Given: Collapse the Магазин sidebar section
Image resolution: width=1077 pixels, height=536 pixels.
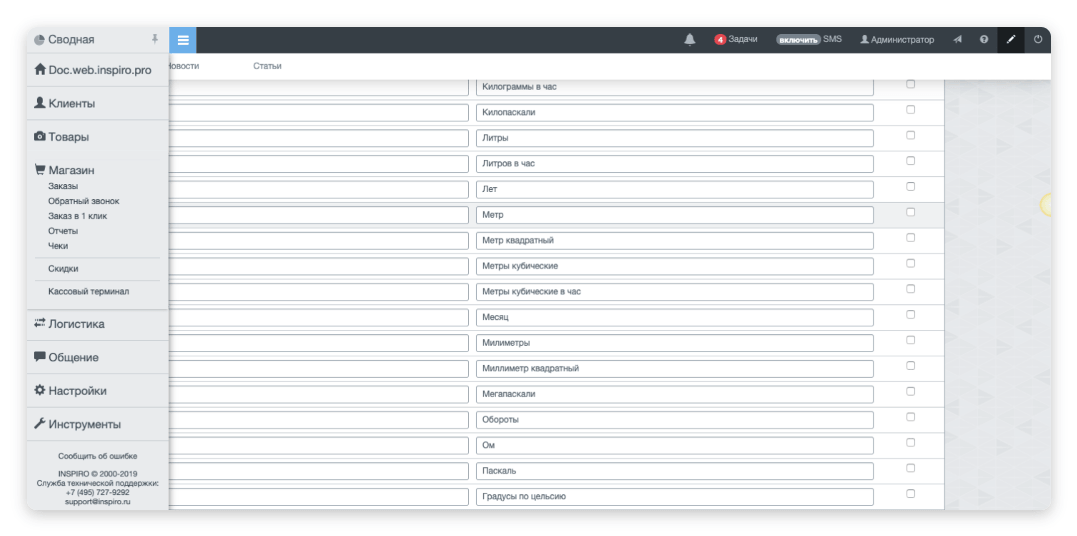Looking at the screenshot, I should (71, 170).
